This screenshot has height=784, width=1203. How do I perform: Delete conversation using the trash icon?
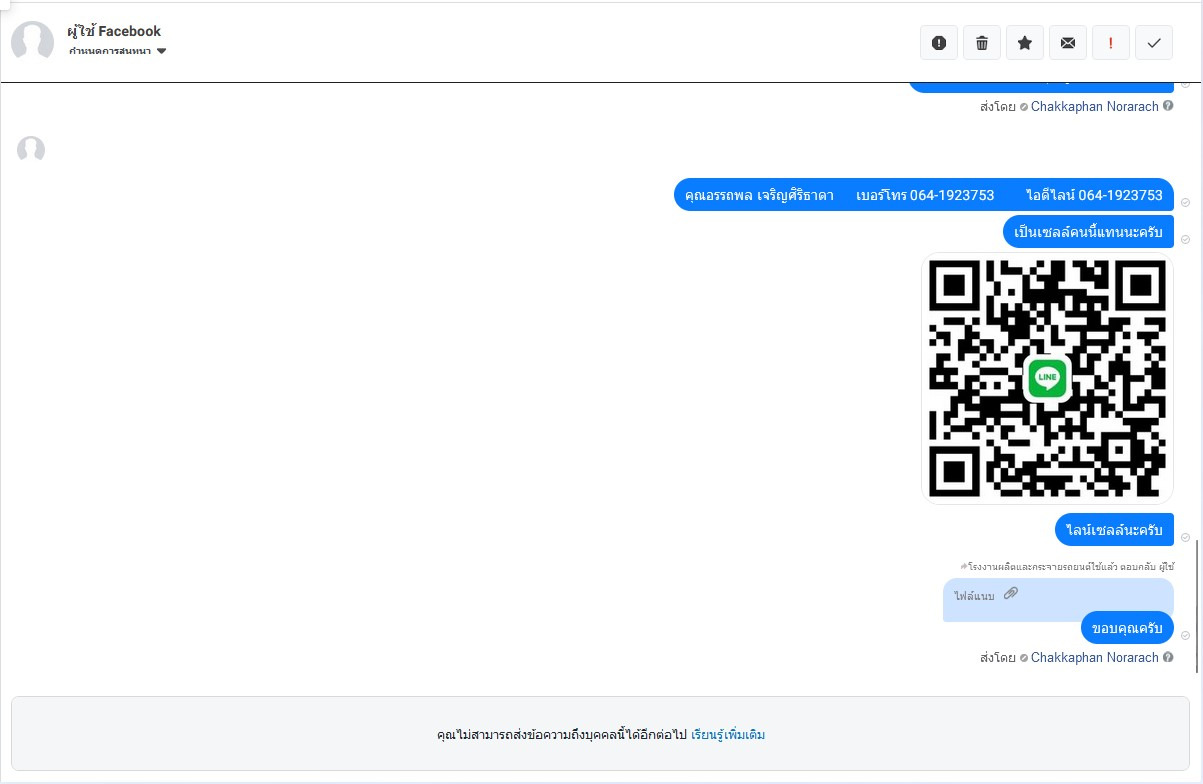(982, 43)
